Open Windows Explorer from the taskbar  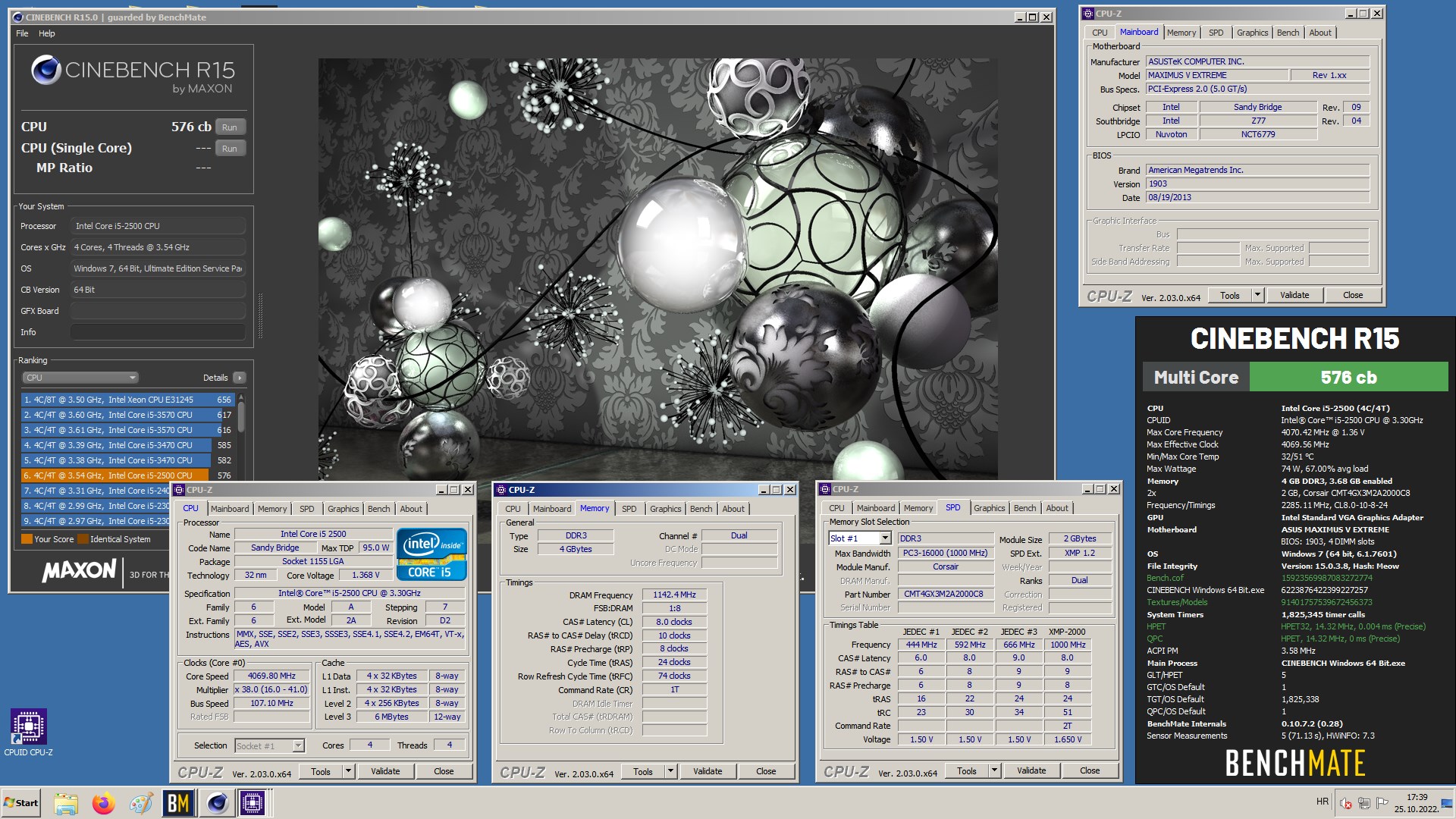(66, 802)
